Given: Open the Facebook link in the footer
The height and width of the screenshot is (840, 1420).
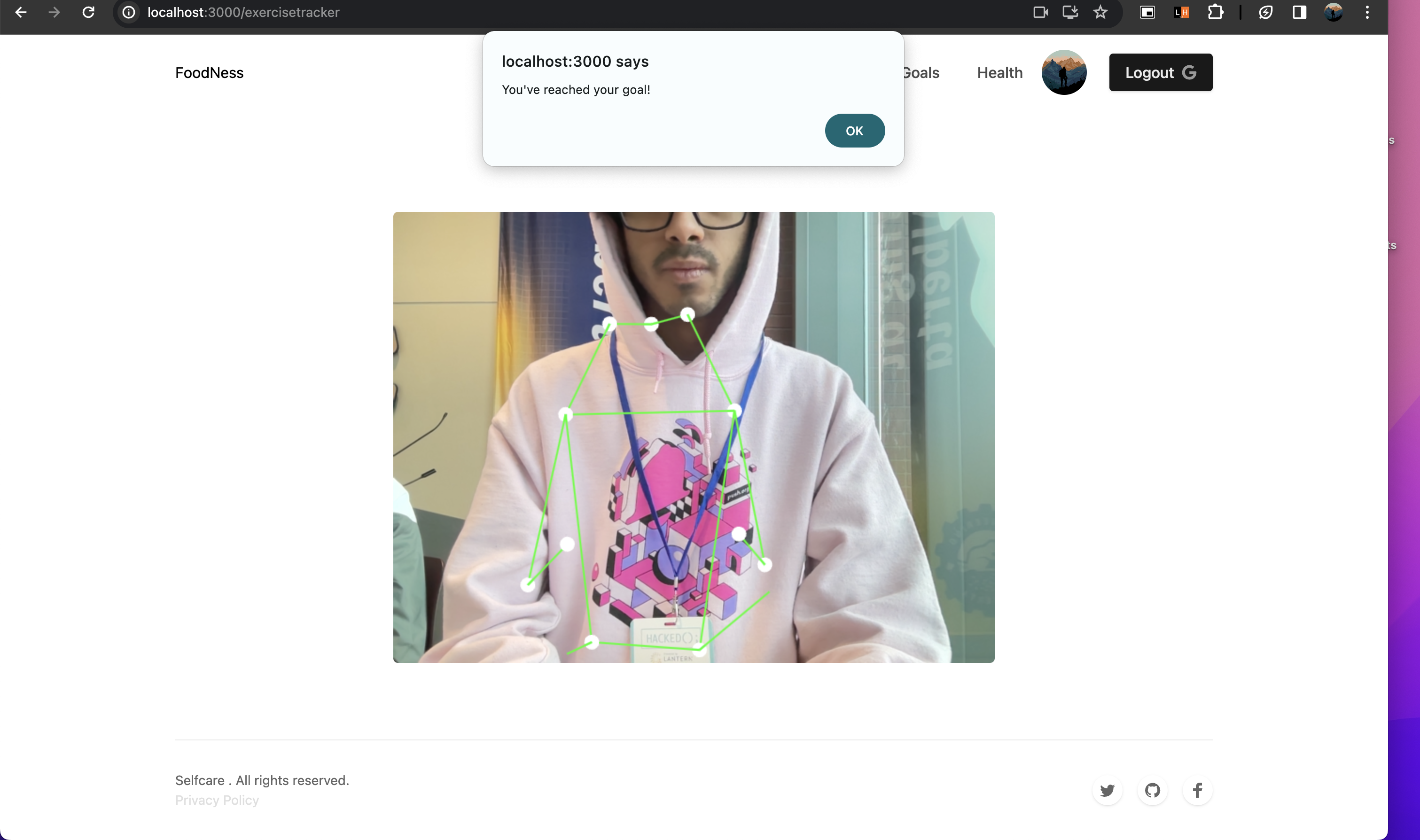Looking at the screenshot, I should coord(1197,790).
